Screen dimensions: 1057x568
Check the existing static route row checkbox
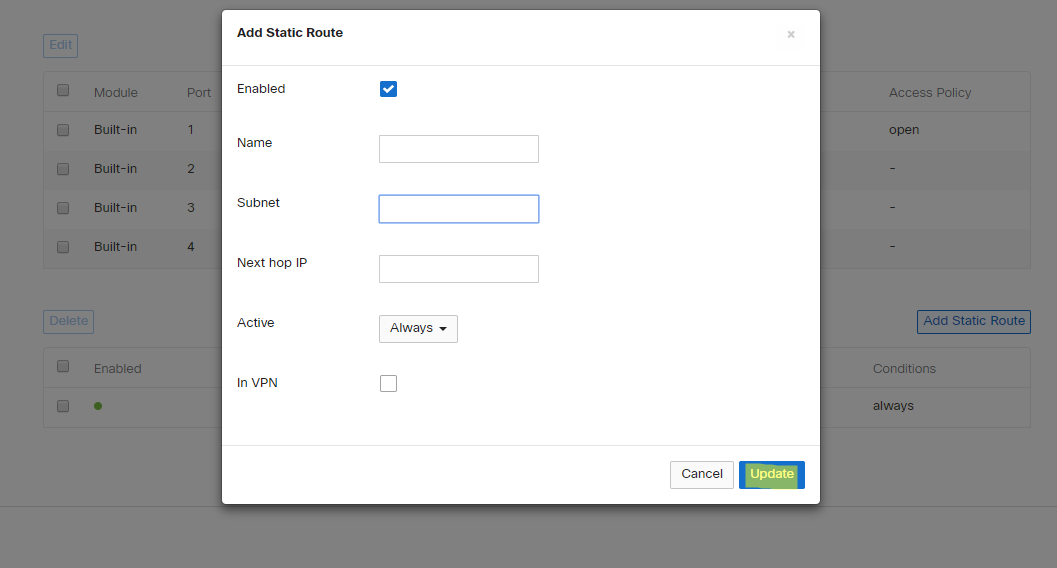[x=63, y=406]
